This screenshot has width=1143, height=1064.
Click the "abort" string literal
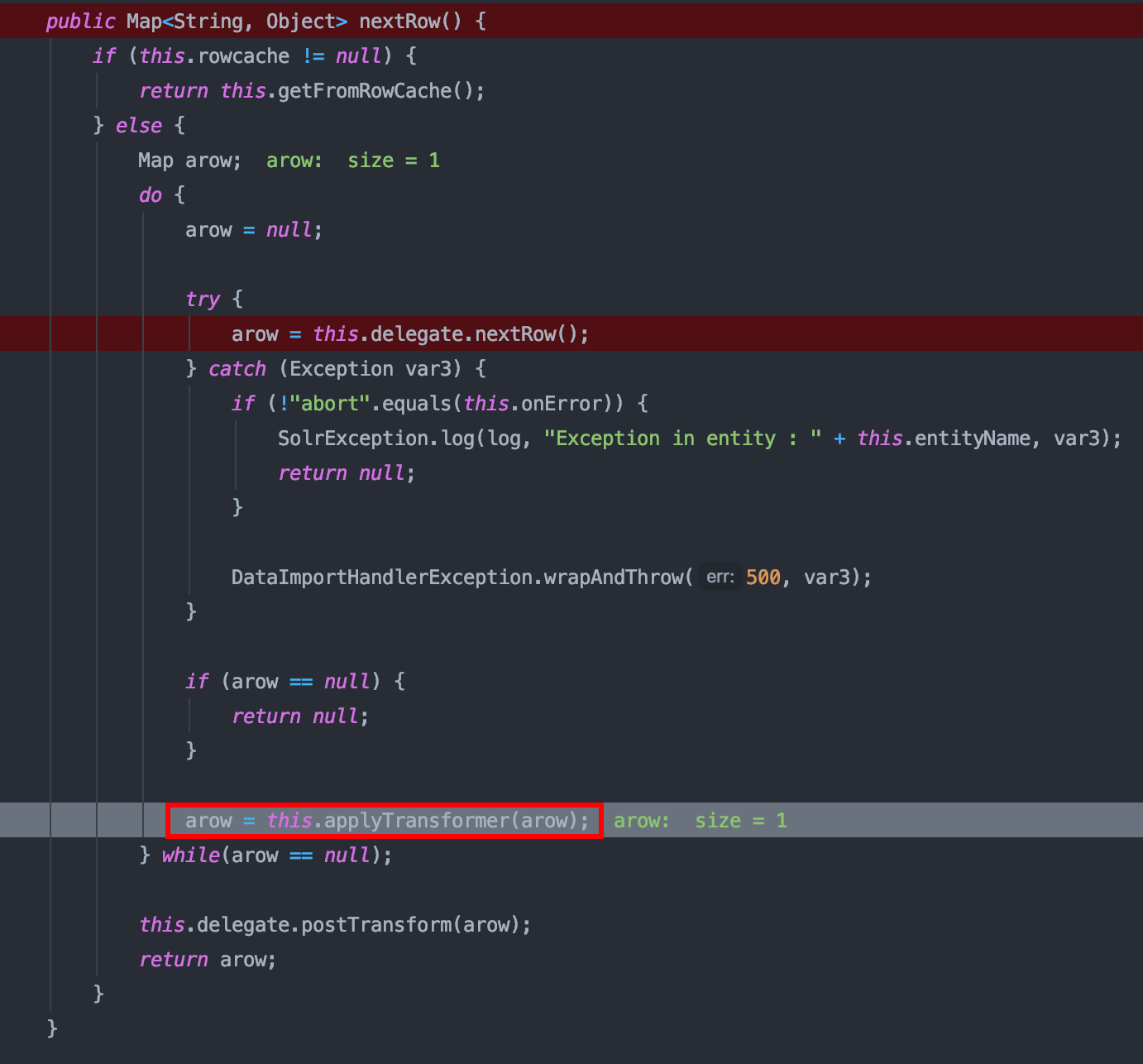point(335,404)
